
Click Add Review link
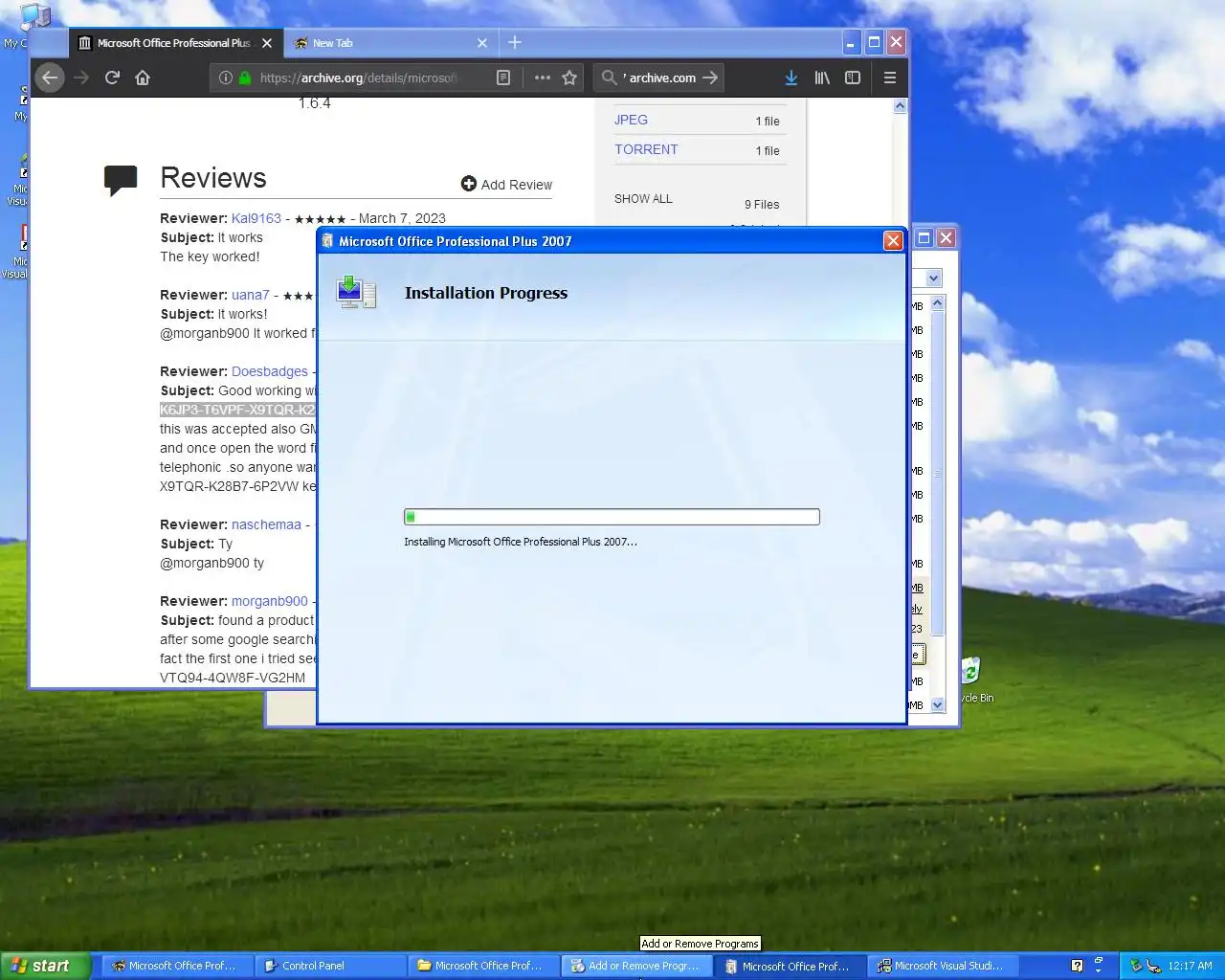point(506,184)
